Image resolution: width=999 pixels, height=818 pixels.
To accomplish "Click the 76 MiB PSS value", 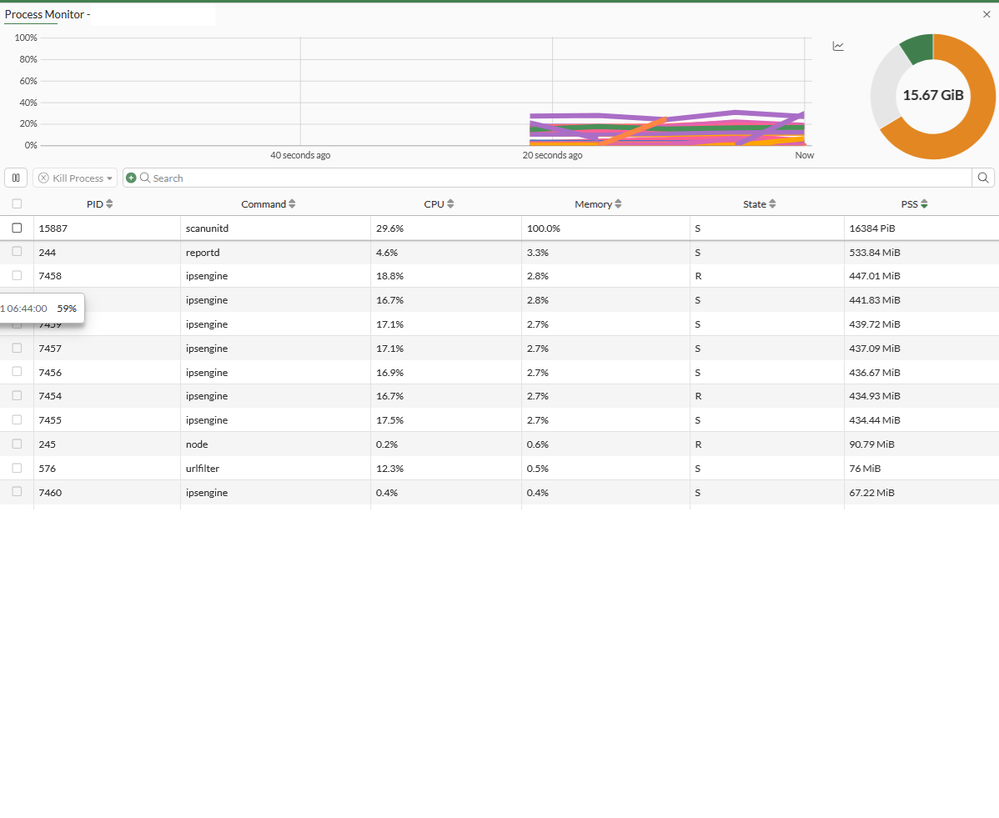I will 865,468.
